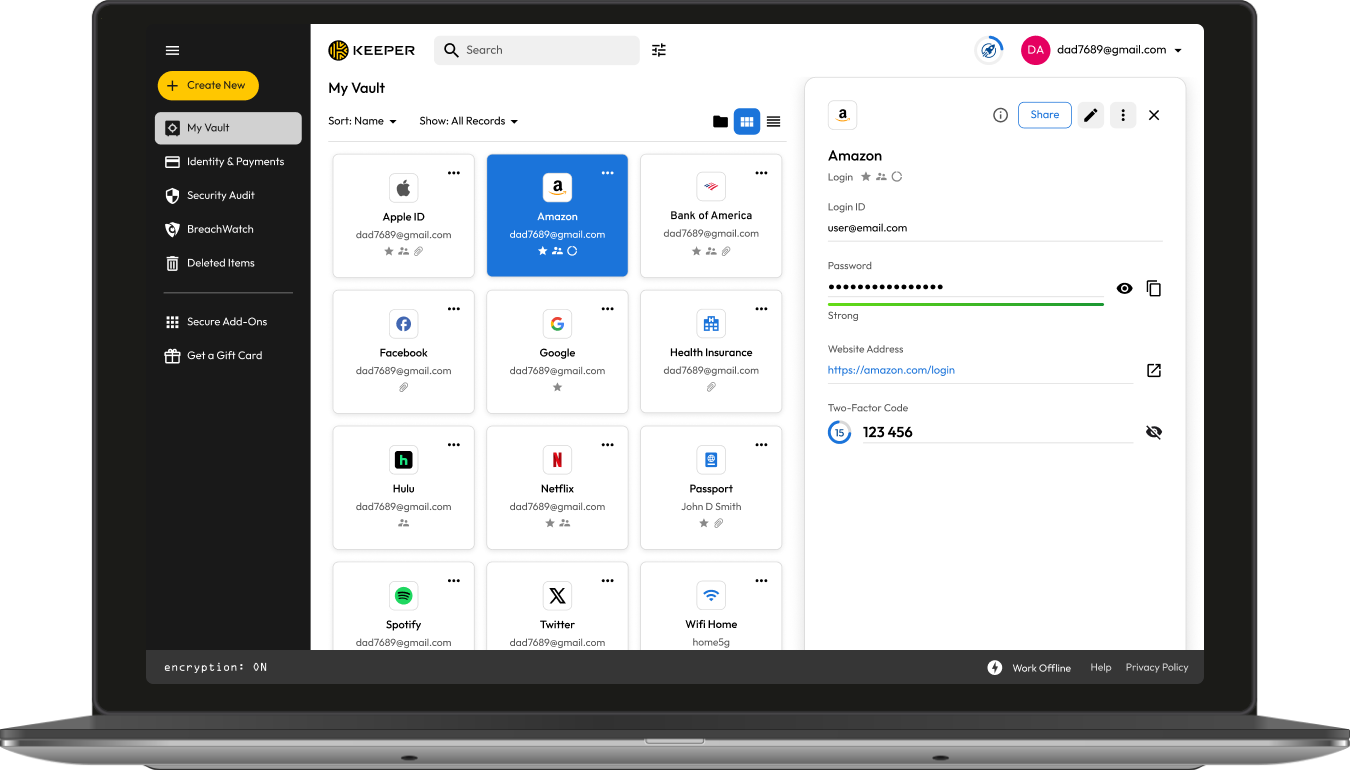The image size is (1350, 770).
Task: Open the Privacy Policy link
Action: coord(1157,668)
